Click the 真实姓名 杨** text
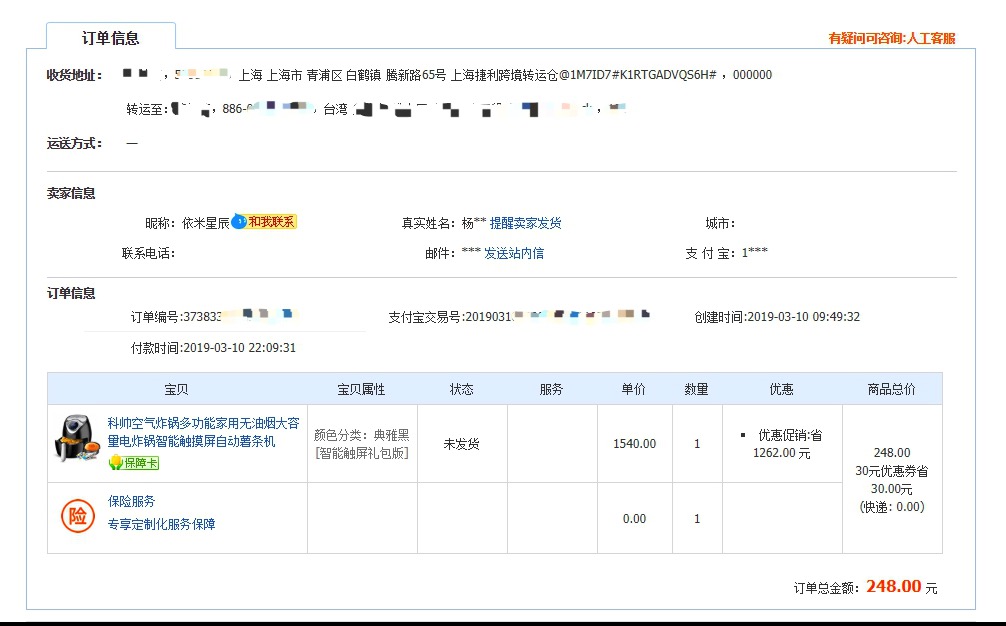Screen dimensions: 1006x626 444,223
